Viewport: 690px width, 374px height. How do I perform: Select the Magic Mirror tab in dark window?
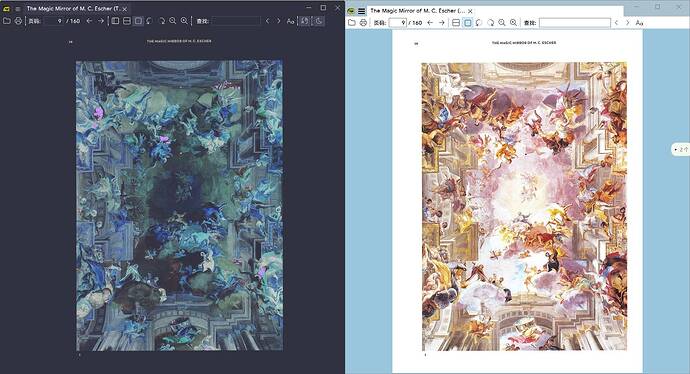point(73,8)
